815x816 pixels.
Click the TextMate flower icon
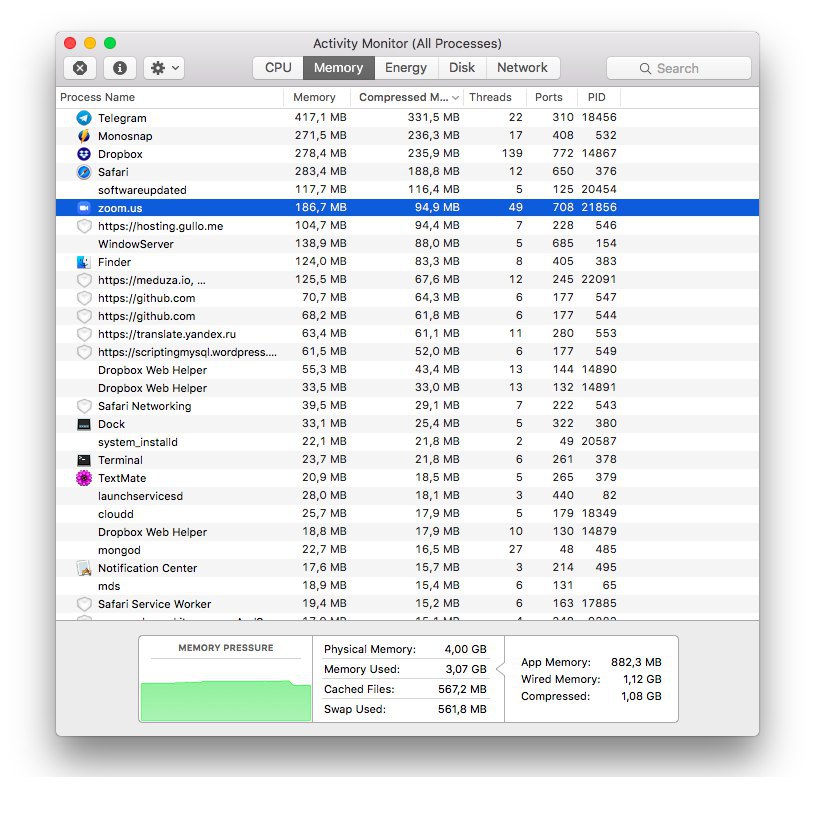click(84, 478)
